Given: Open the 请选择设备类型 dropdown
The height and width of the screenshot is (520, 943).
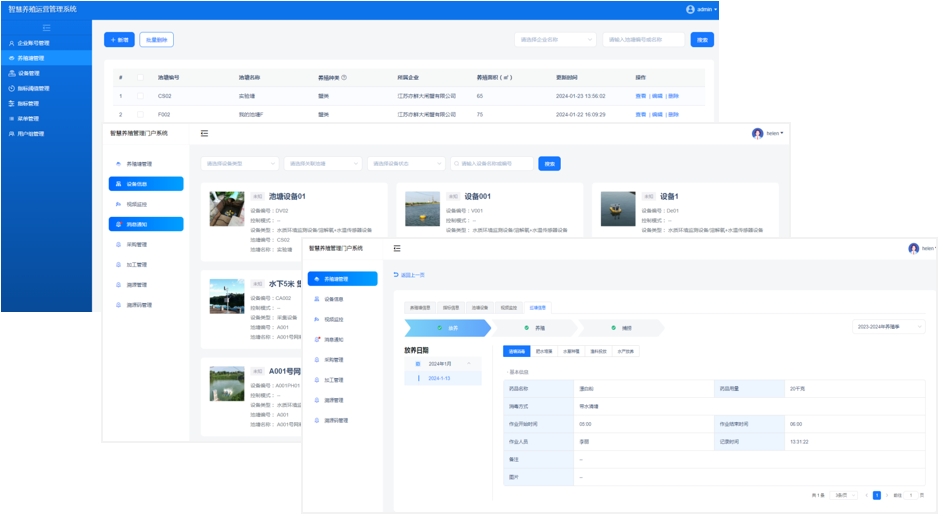Looking at the screenshot, I should point(240,163).
